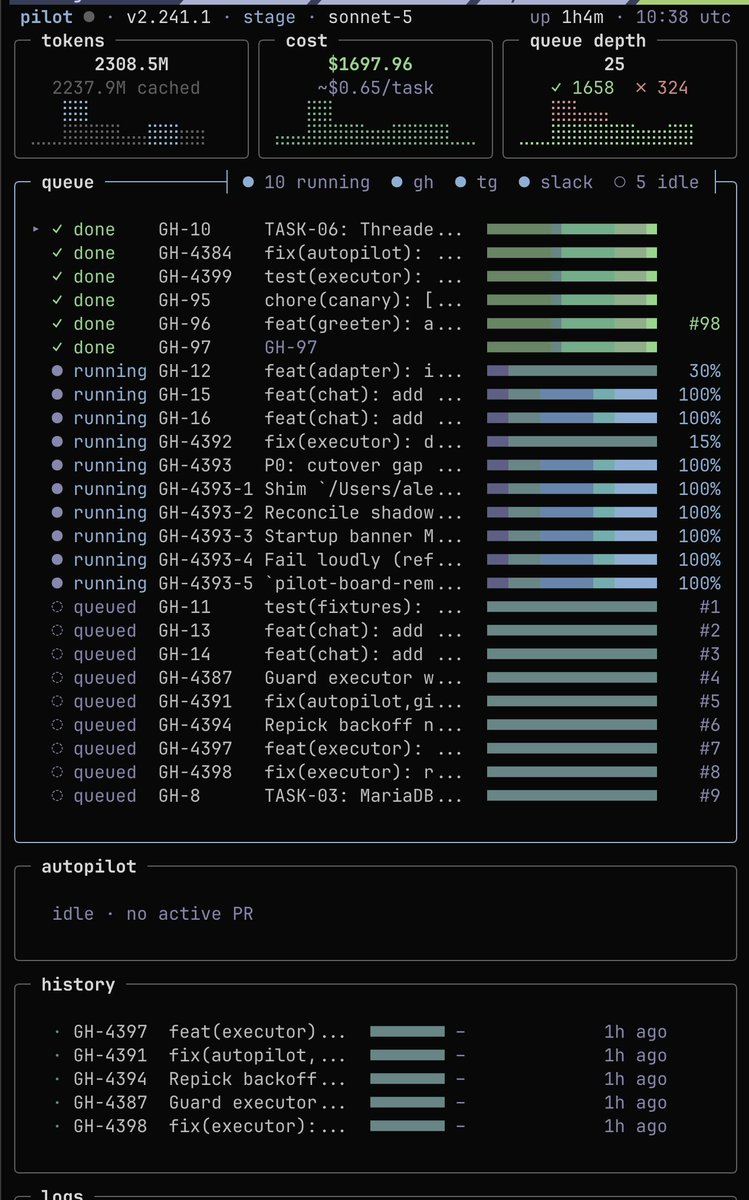Click '`pilot-board-rem...' task title
Screen dimensions: 749x1200
click(x=364, y=583)
